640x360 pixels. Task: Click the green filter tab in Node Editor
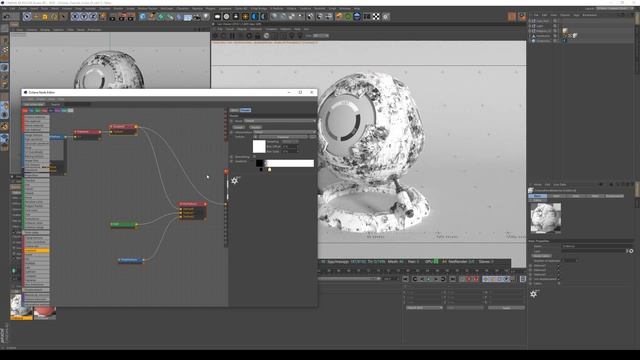[38, 110]
